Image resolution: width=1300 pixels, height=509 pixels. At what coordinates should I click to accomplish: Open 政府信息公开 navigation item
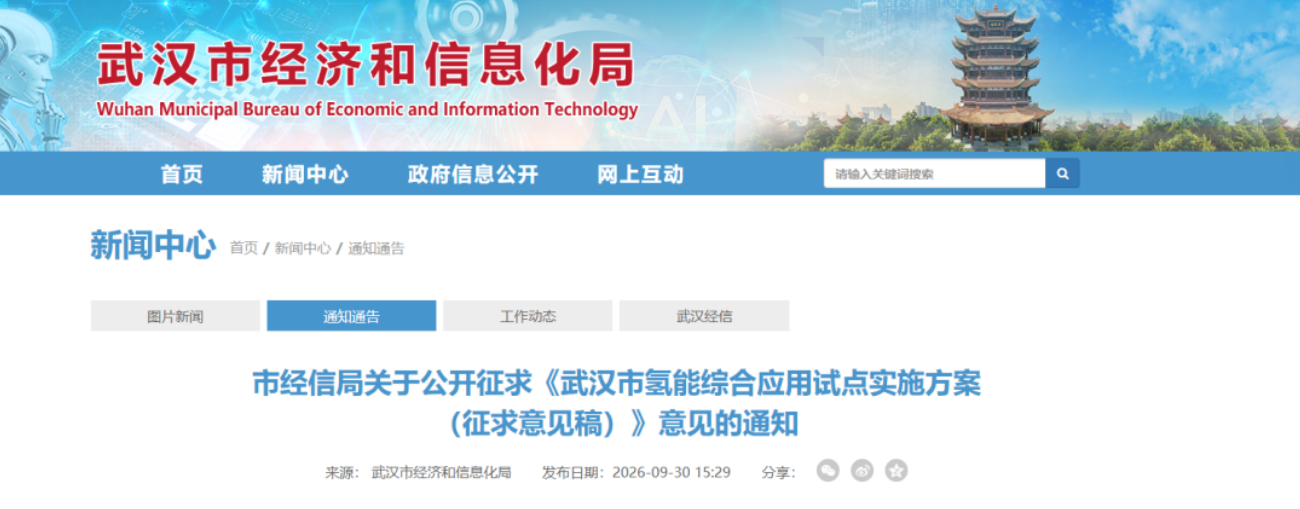click(473, 175)
